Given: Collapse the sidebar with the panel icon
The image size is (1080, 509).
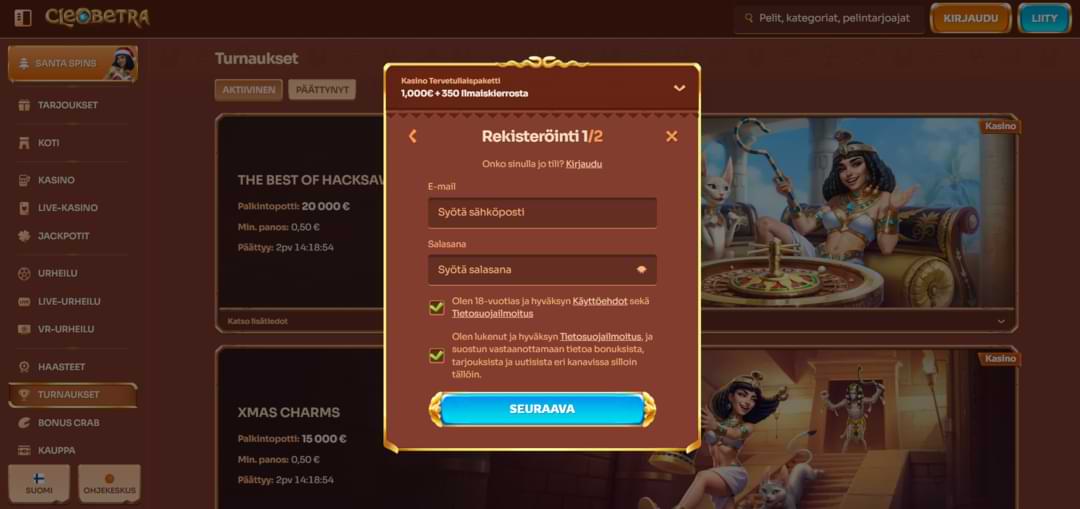Looking at the screenshot, I should click(x=23, y=18).
